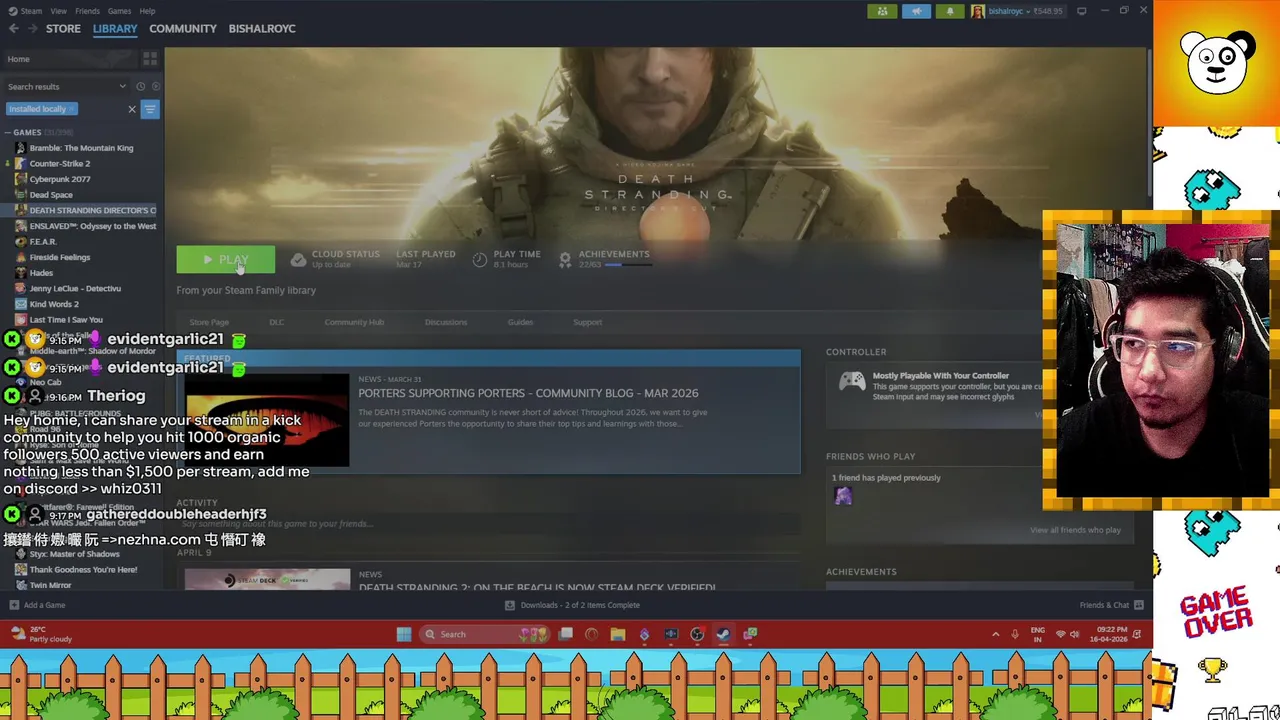Go back with the left arrow
This screenshot has width=1280, height=720.
point(13,29)
